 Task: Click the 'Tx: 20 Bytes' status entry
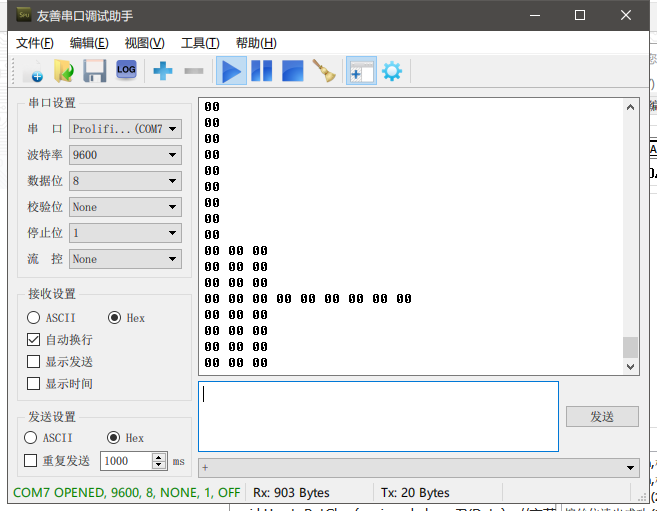(415, 493)
